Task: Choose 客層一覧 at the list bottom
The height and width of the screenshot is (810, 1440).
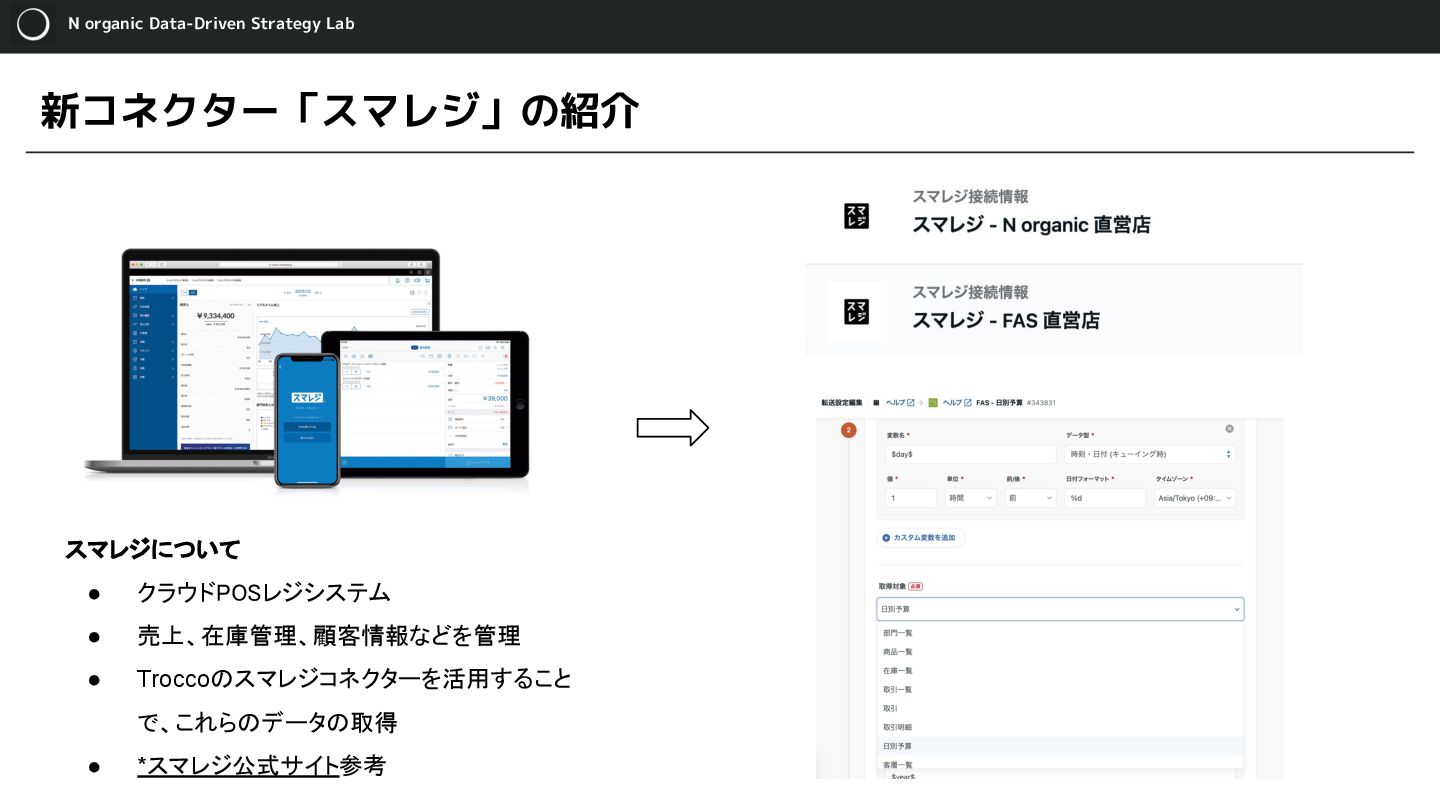Action: point(1060,764)
